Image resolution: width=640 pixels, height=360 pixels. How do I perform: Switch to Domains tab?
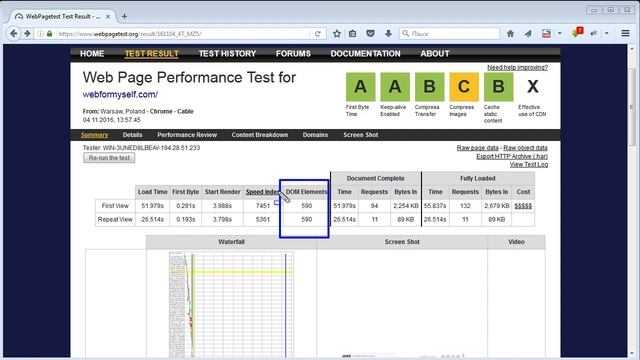tap(315, 135)
